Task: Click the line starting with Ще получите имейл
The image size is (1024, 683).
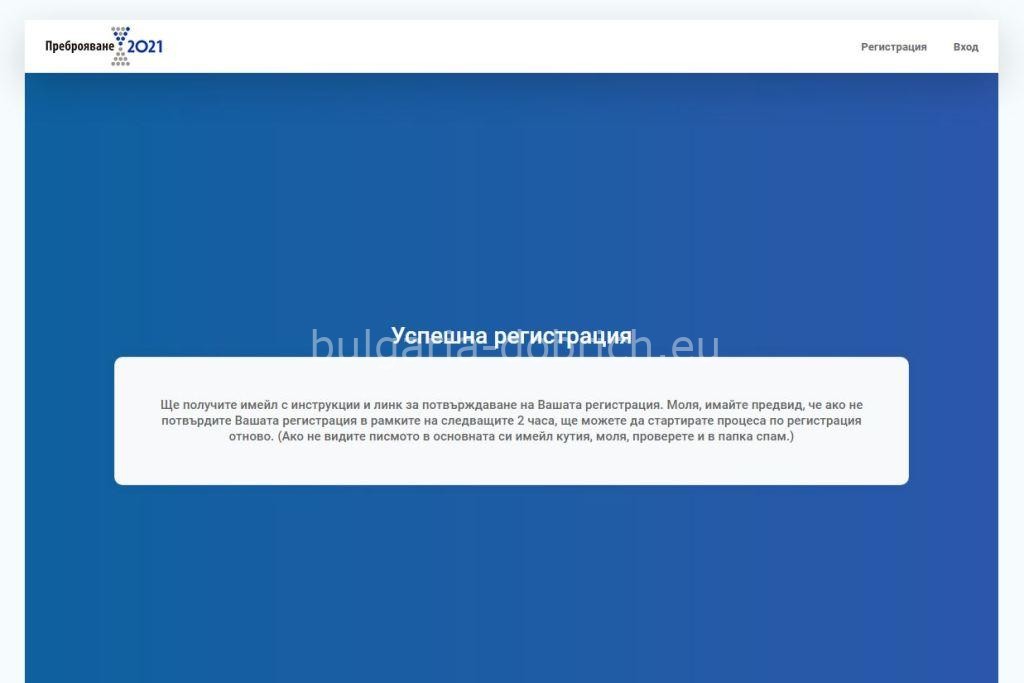Action: [511, 405]
